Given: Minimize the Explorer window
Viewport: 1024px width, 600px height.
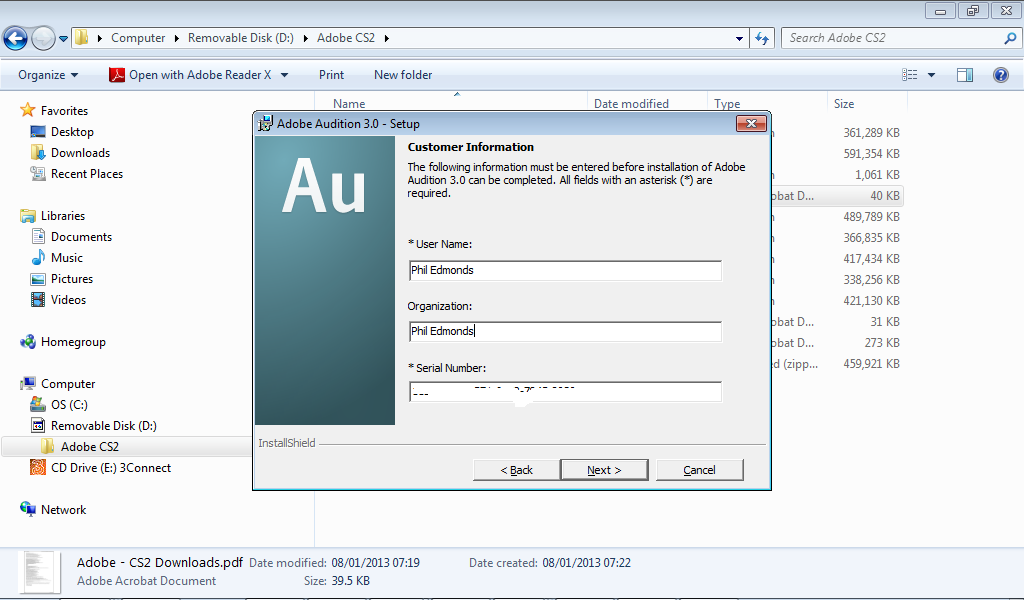Looking at the screenshot, I should click(x=940, y=10).
